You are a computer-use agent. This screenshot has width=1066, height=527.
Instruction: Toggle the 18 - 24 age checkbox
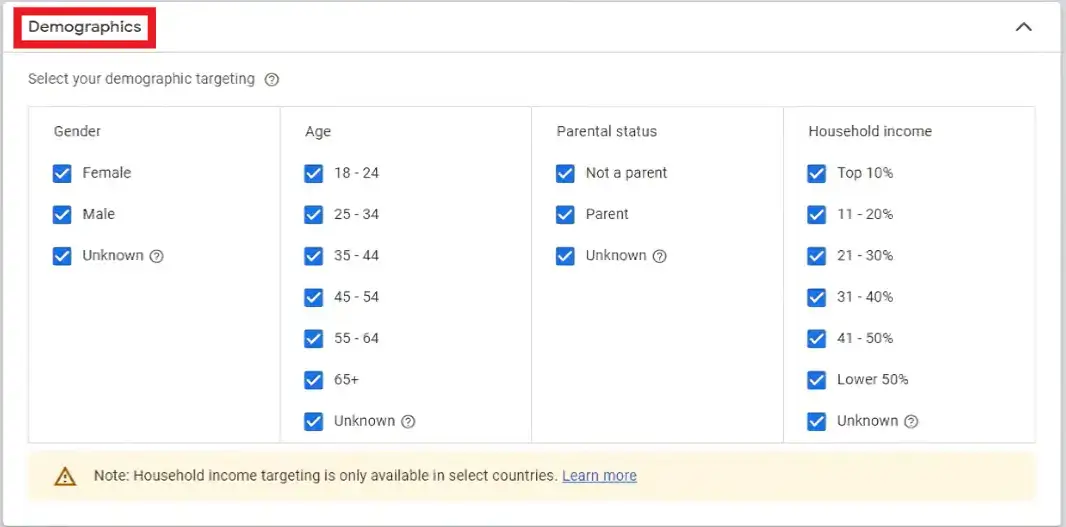click(313, 173)
